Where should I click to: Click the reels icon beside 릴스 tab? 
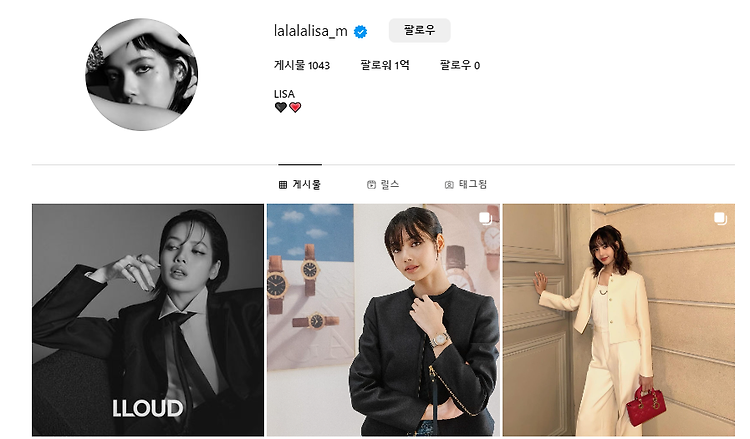[x=371, y=185]
